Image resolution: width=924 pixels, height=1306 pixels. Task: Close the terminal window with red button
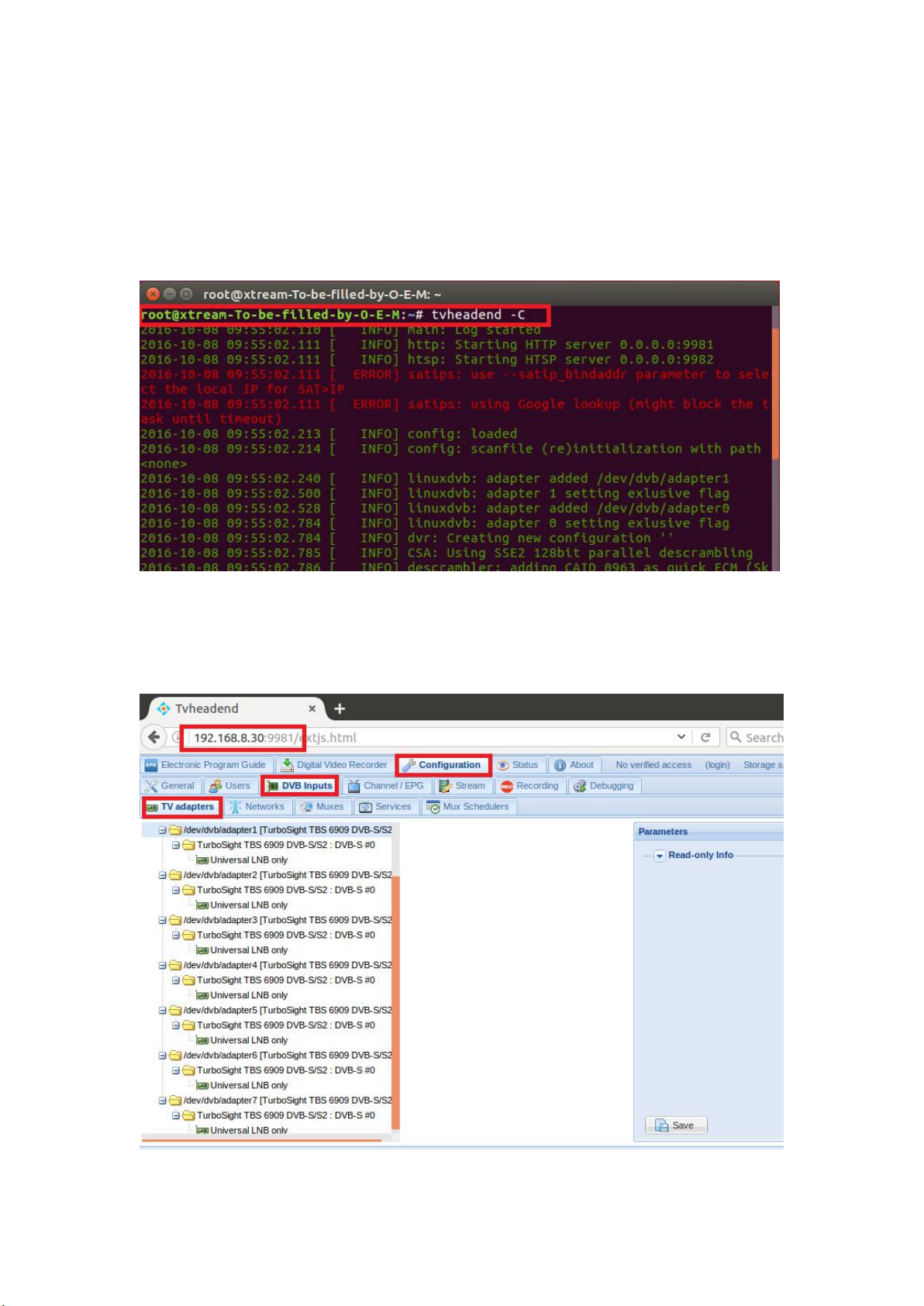(x=153, y=294)
